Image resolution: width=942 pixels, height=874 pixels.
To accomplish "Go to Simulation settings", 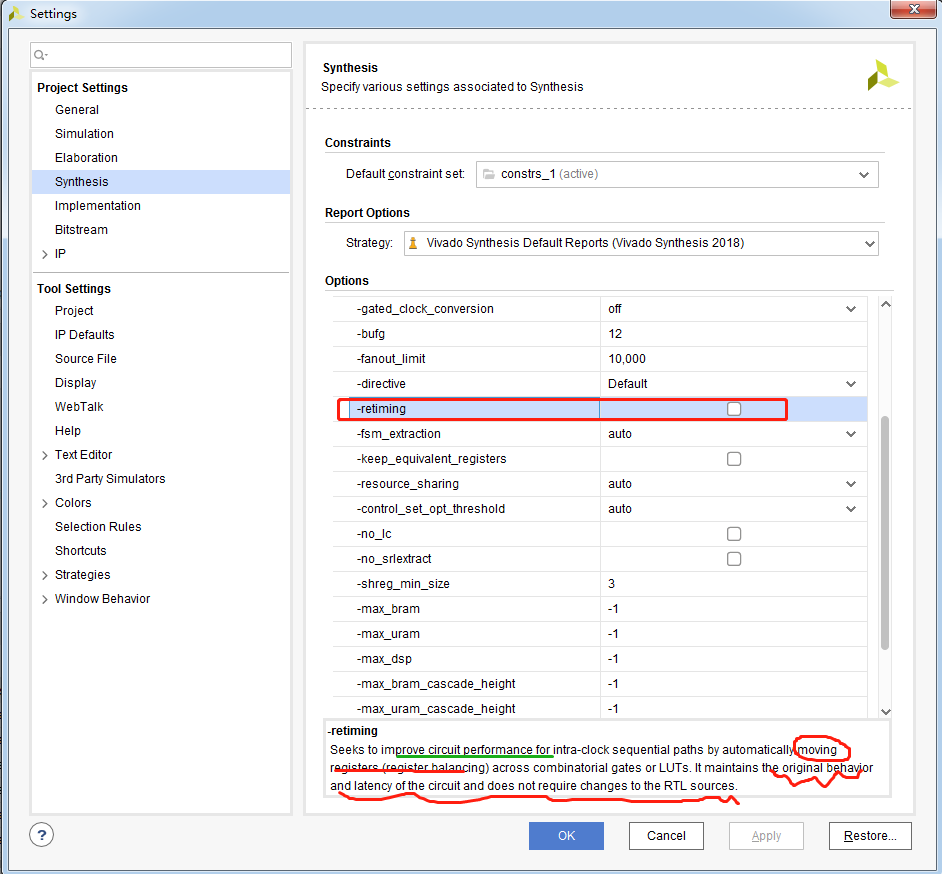I will click(84, 134).
